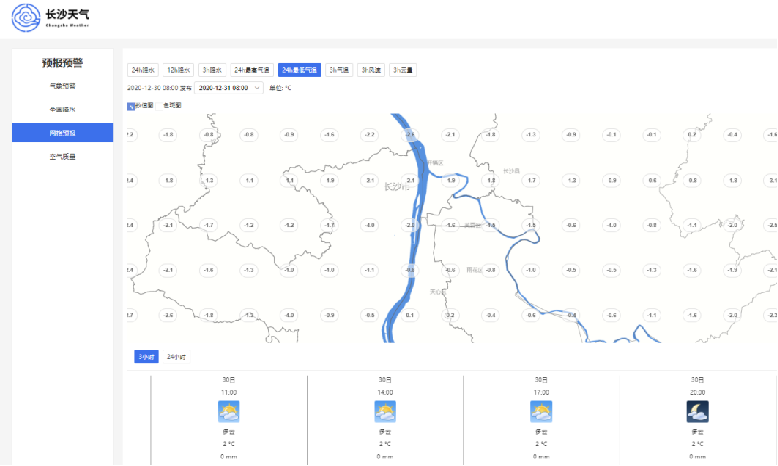Switch to the 3h降水 tab
Screen dimensions: 778x466
[x=212, y=70]
